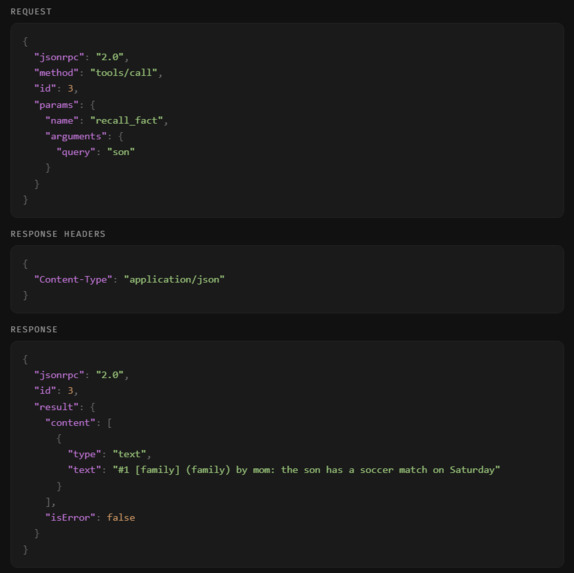Select the RESPONSE HEADERS section heading
574x573 pixels.
pos(58,234)
